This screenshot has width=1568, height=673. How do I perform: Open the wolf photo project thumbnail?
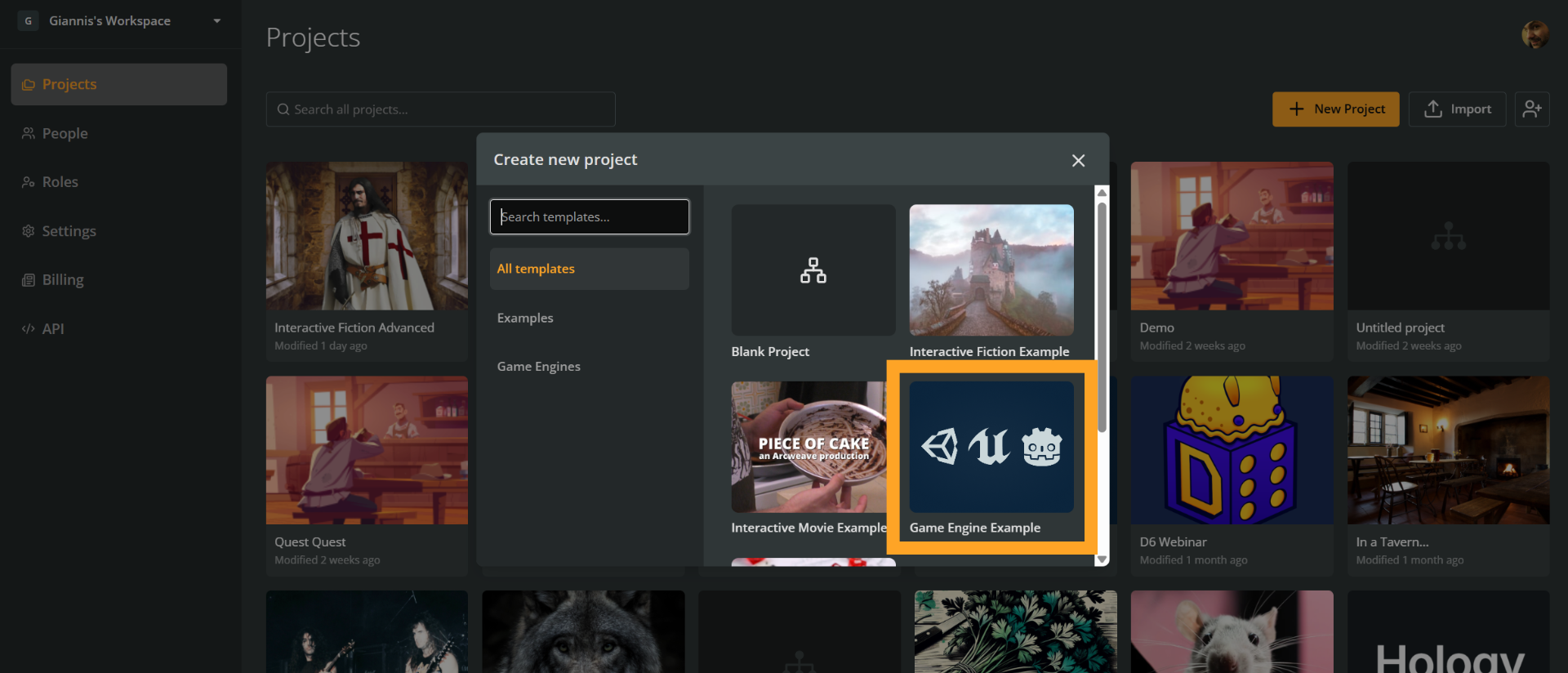tap(583, 632)
